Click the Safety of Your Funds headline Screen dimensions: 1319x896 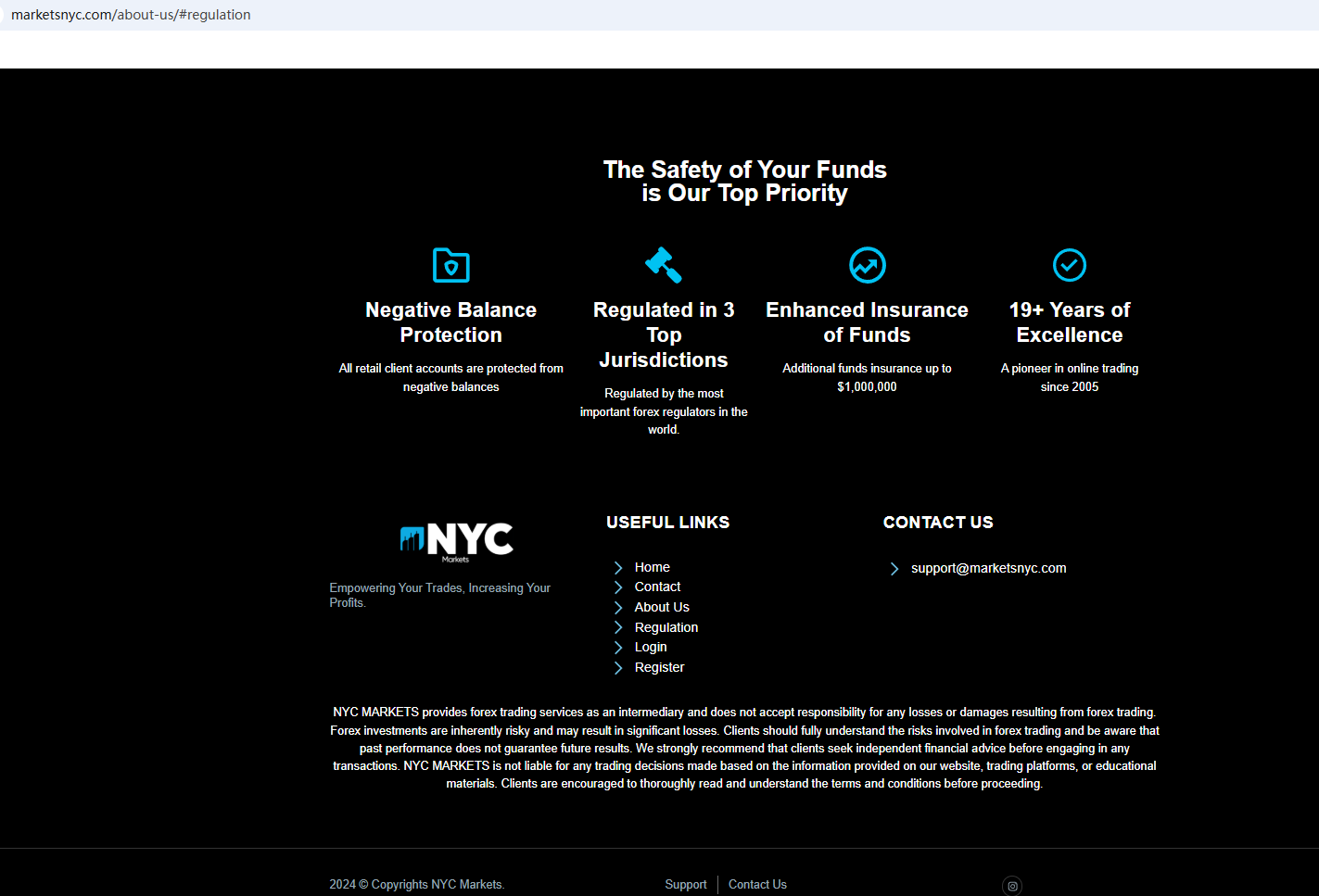(x=745, y=182)
